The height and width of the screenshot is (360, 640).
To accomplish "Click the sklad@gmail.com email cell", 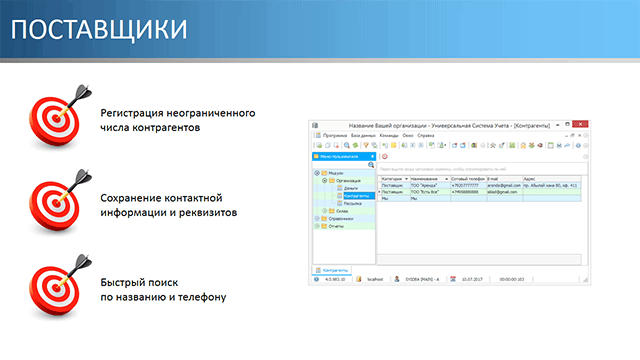I will (x=504, y=192).
